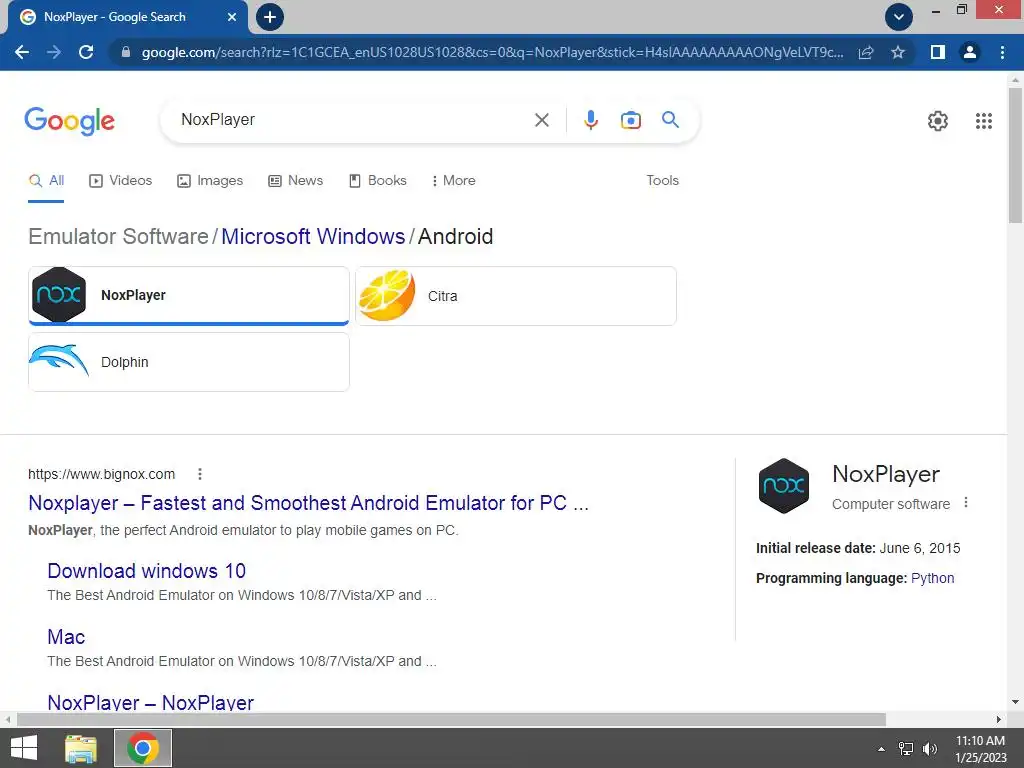The width and height of the screenshot is (1024, 768).
Task: Open the Mac sitelink
Action: pyautogui.click(x=66, y=637)
